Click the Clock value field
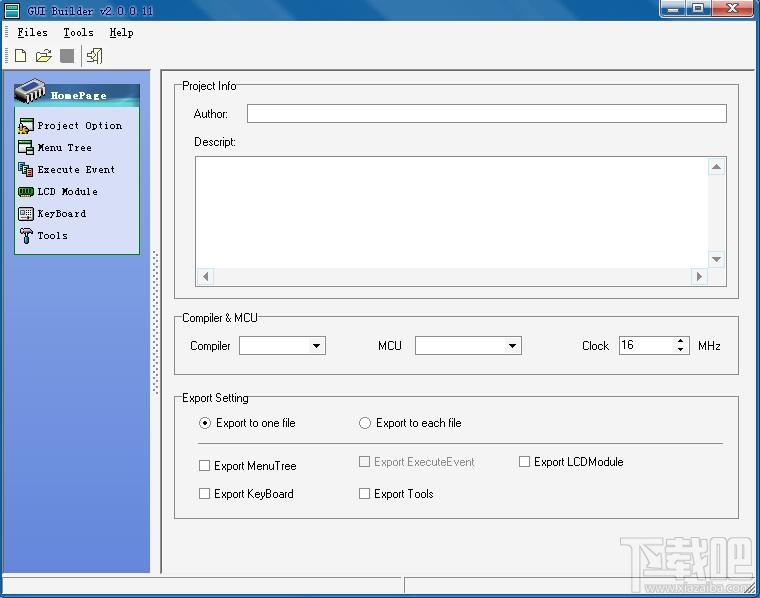 (647, 346)
